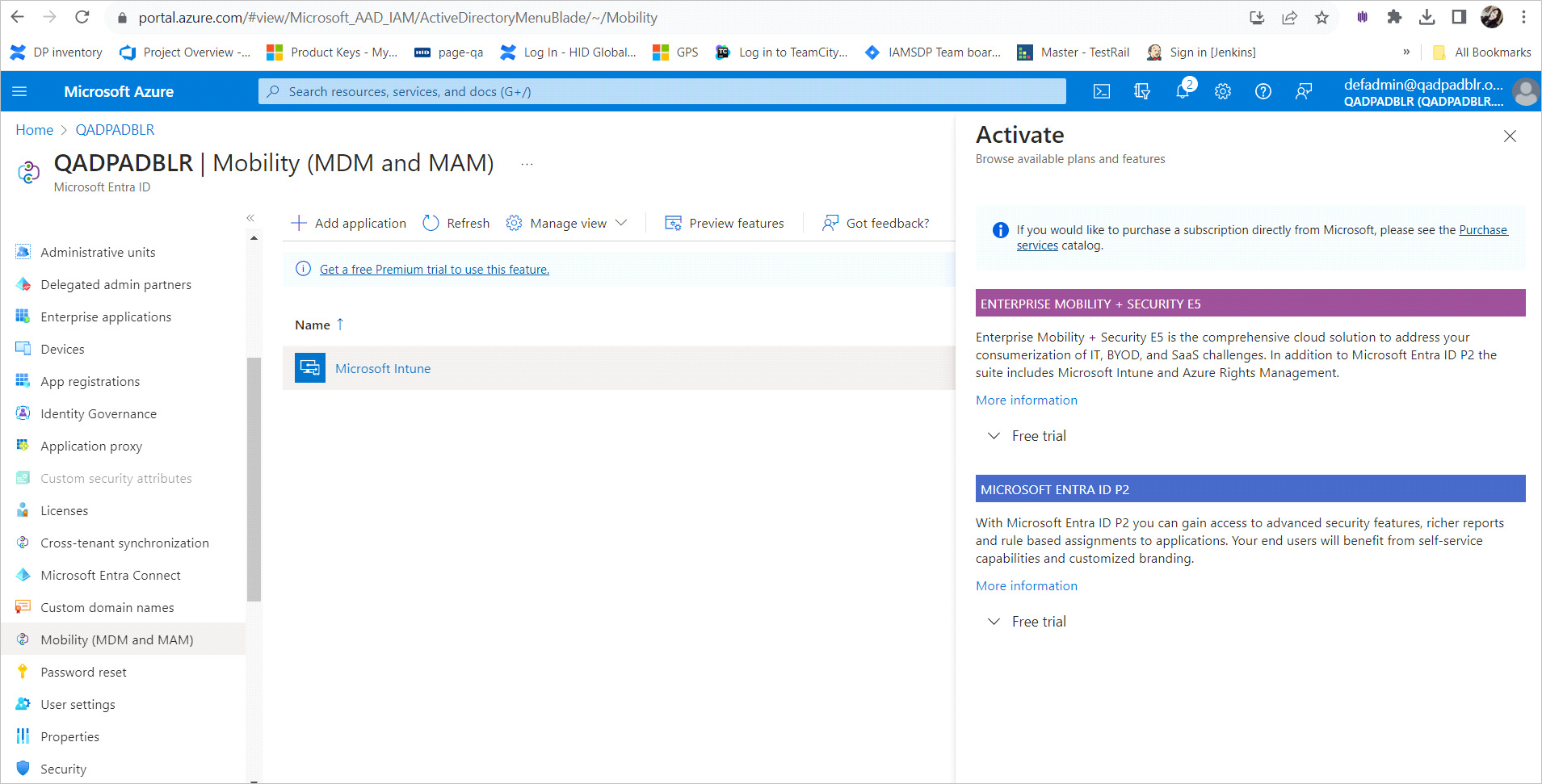This screenshot has width=1542, height=784.
Task: Open the Help question mark icon
Action: pyautogui.click(x=1263, y=91)
